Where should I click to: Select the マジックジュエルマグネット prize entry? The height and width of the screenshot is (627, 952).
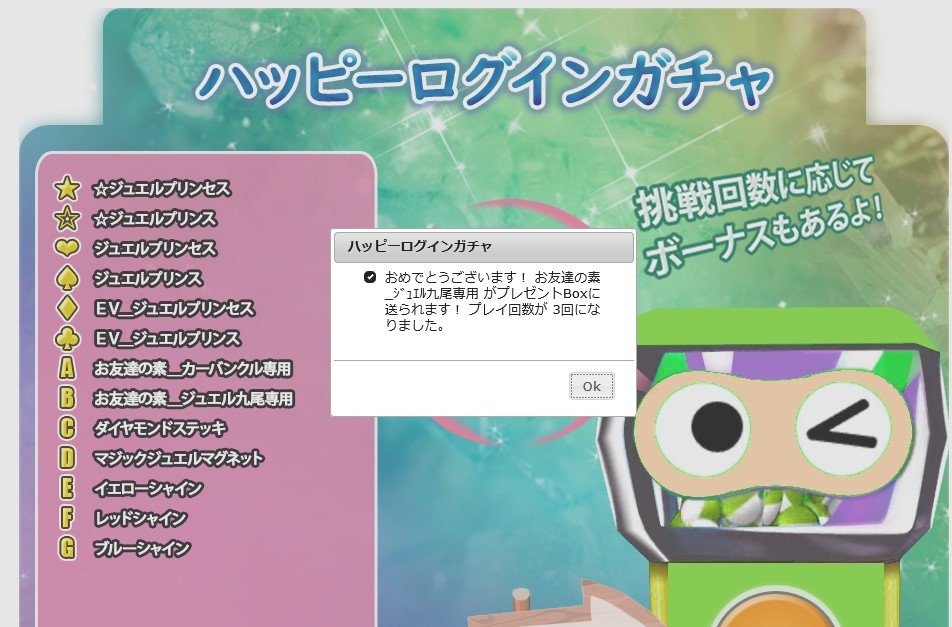tap(178, 458)
